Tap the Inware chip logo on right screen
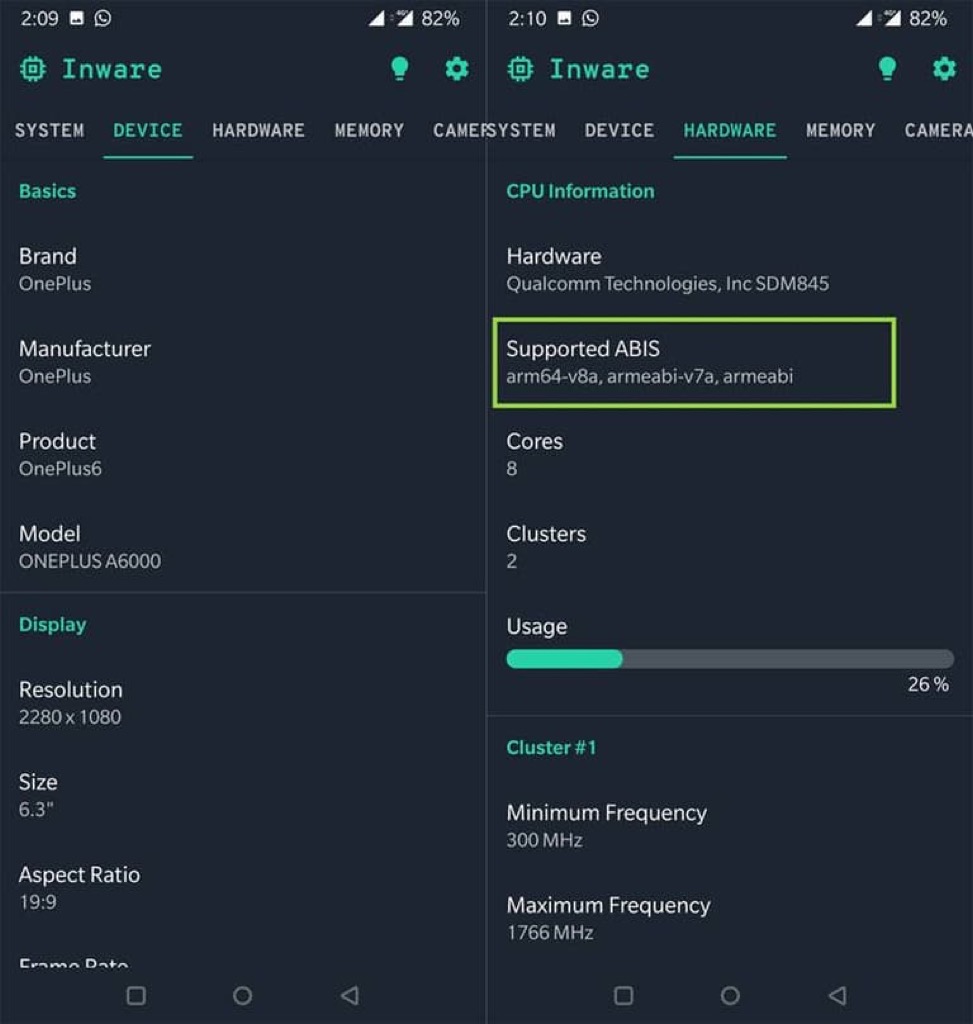Image resolution: width=973 pixels, height=1024 pixels. [x=520, y=69]
